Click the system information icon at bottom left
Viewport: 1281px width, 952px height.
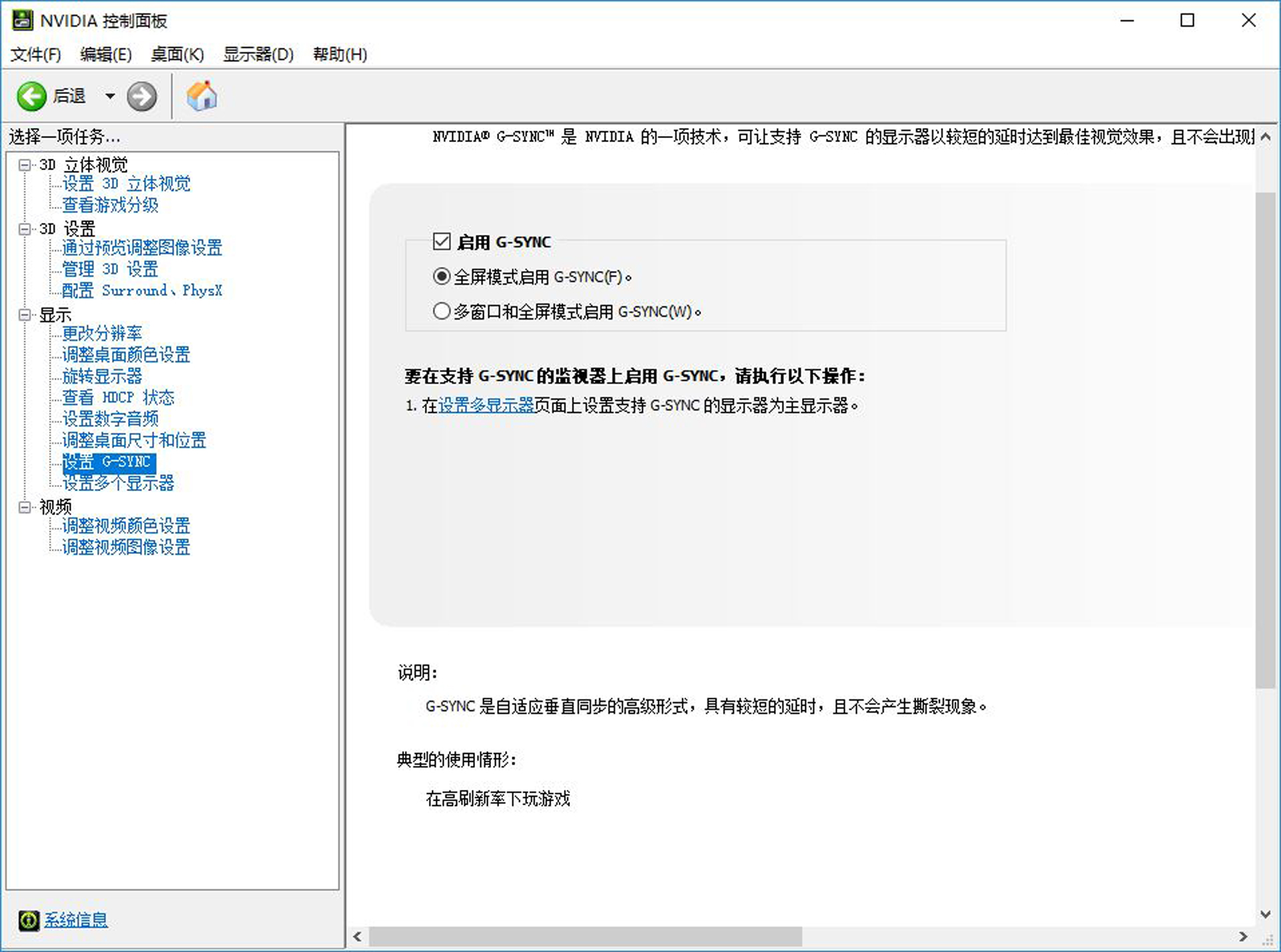coord(28,920)
